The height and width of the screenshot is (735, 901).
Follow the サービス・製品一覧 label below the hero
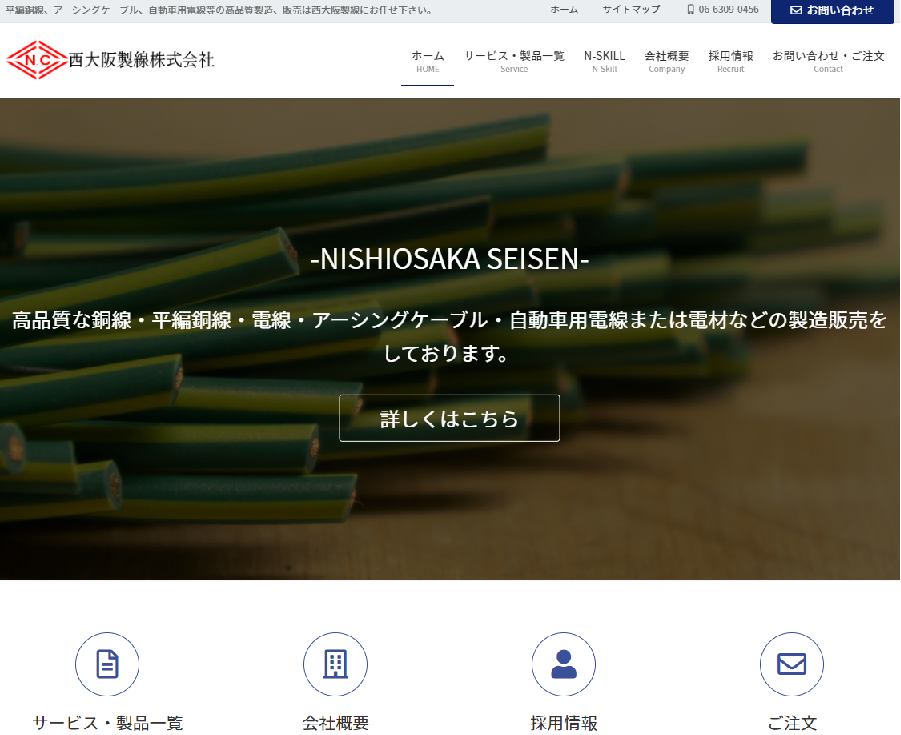click(x=107, y=723)
